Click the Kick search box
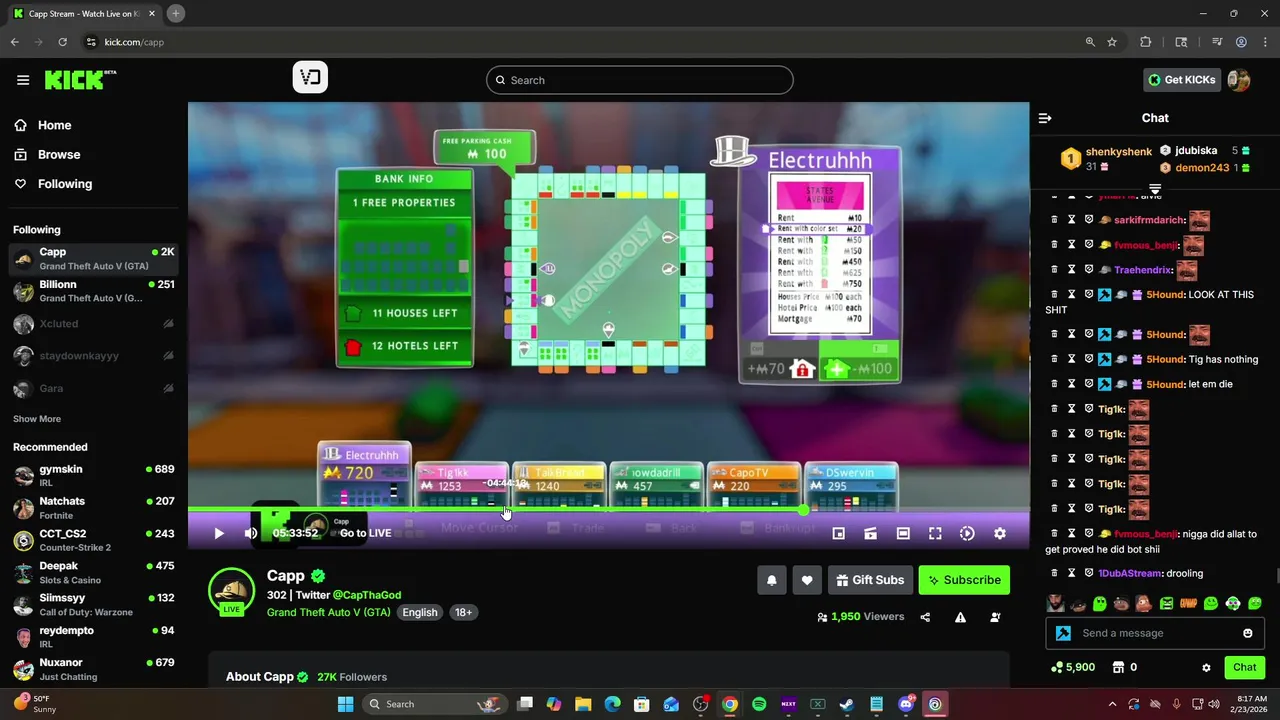The image size is (1280, 720). pos(640,80)
